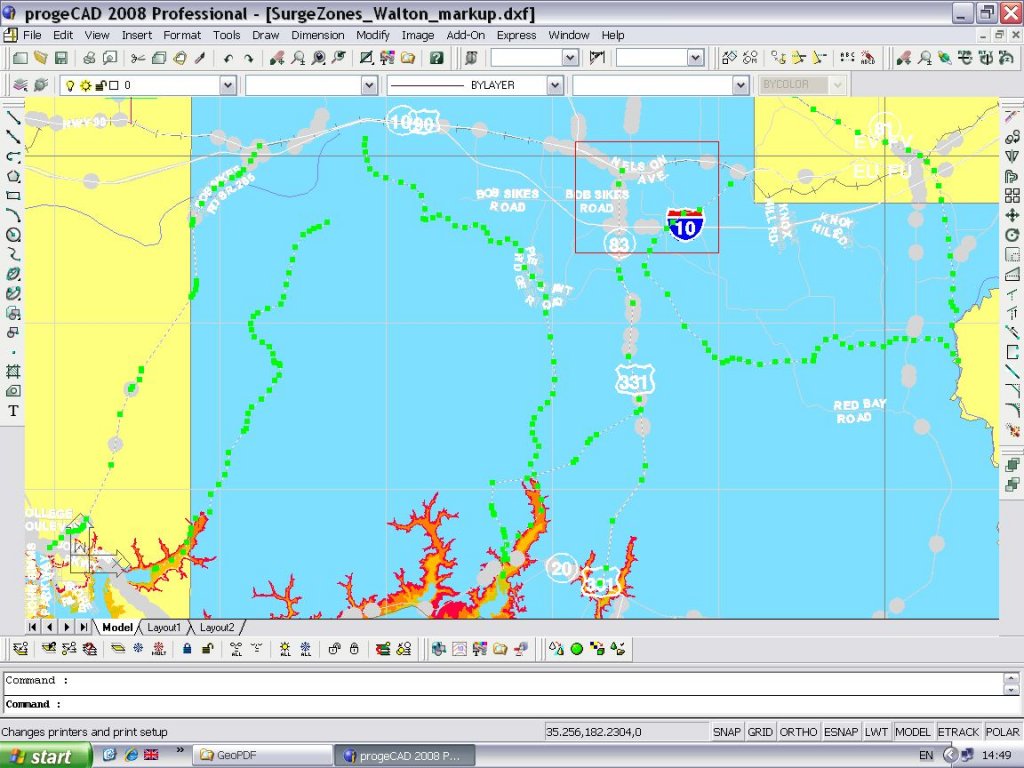Click the Undo arrow icon
The width and height of the screenshot is (1024, 768).
click(229, 58)
